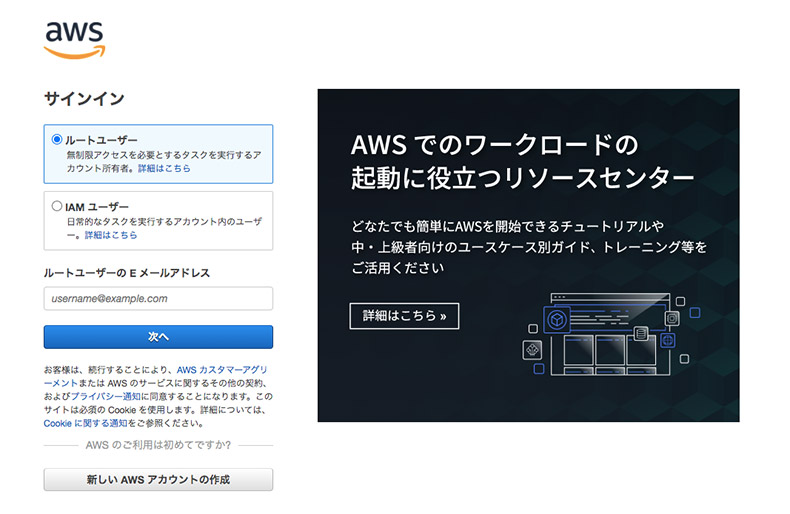790x514 pixels.
Task: Click the サインイン heading text
Action: click(x=84, y=98)
